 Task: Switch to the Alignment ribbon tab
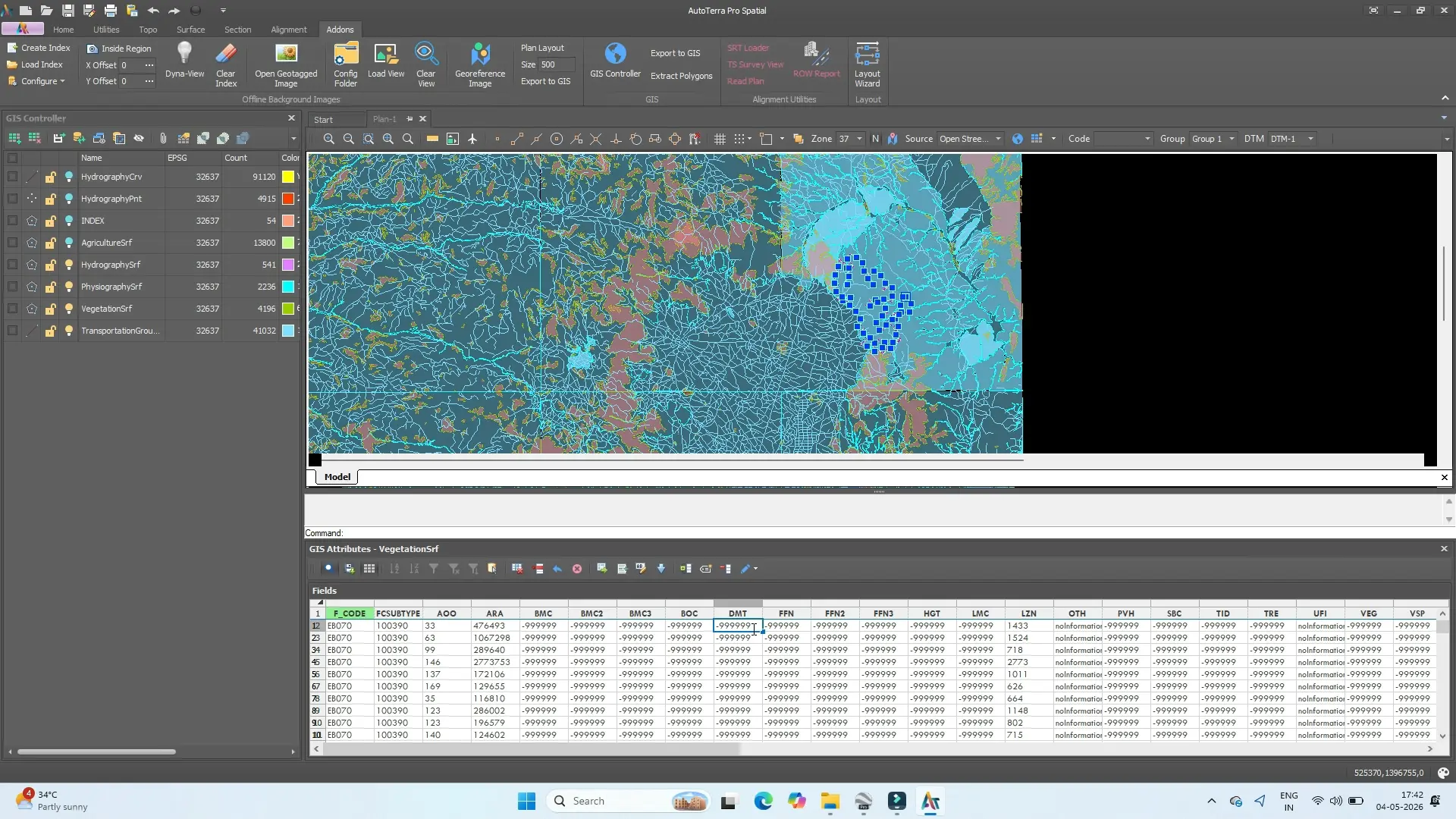click(x=289, y=30)
